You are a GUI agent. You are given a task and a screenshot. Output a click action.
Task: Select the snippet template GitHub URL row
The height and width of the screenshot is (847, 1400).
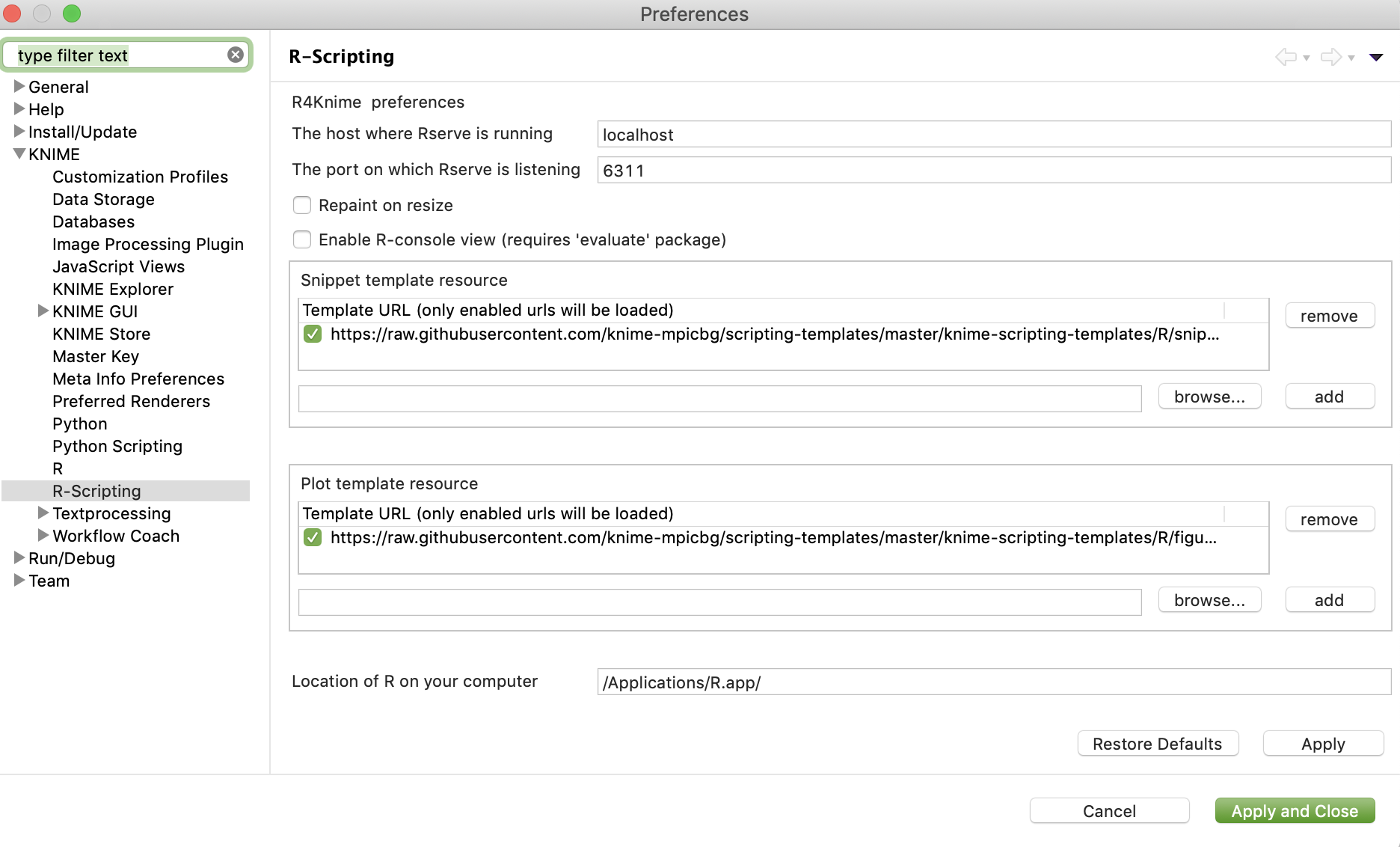[x=783, y=334]
